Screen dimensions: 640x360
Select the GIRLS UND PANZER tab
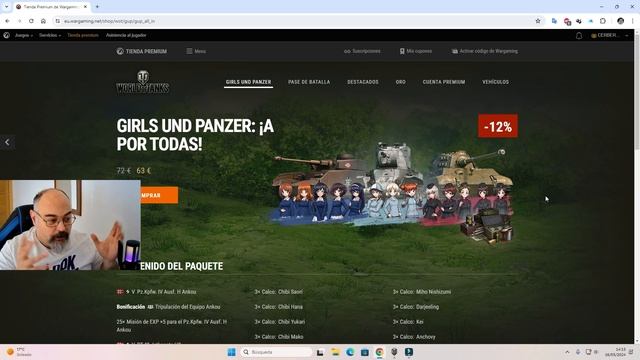[x=248, y=82]
